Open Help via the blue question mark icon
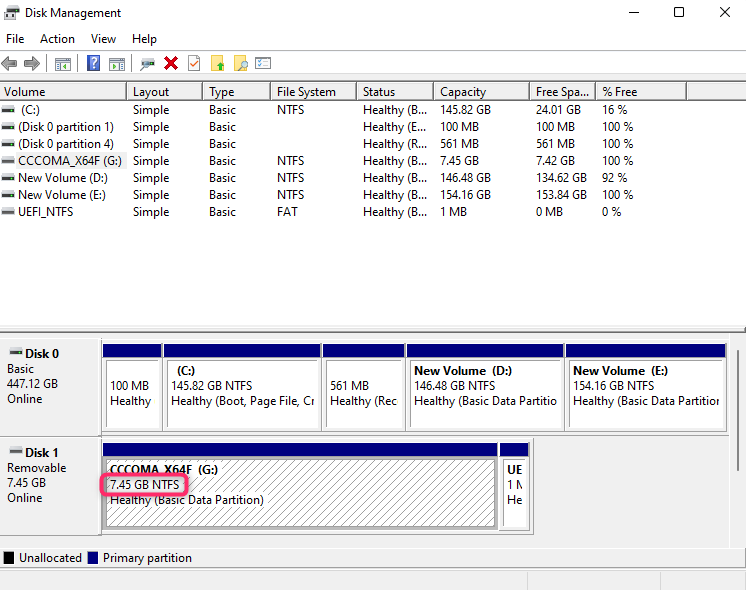 coord(93,63)
